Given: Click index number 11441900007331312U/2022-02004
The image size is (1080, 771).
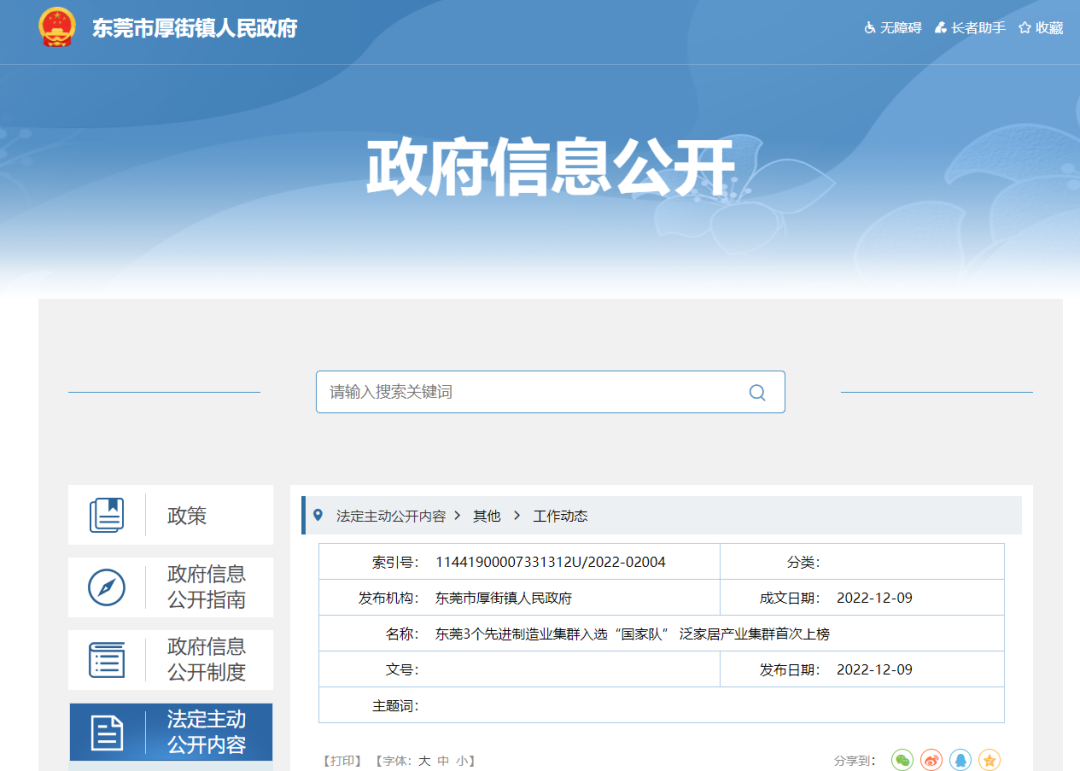Looking at the screenshot, I should point(550,562).
